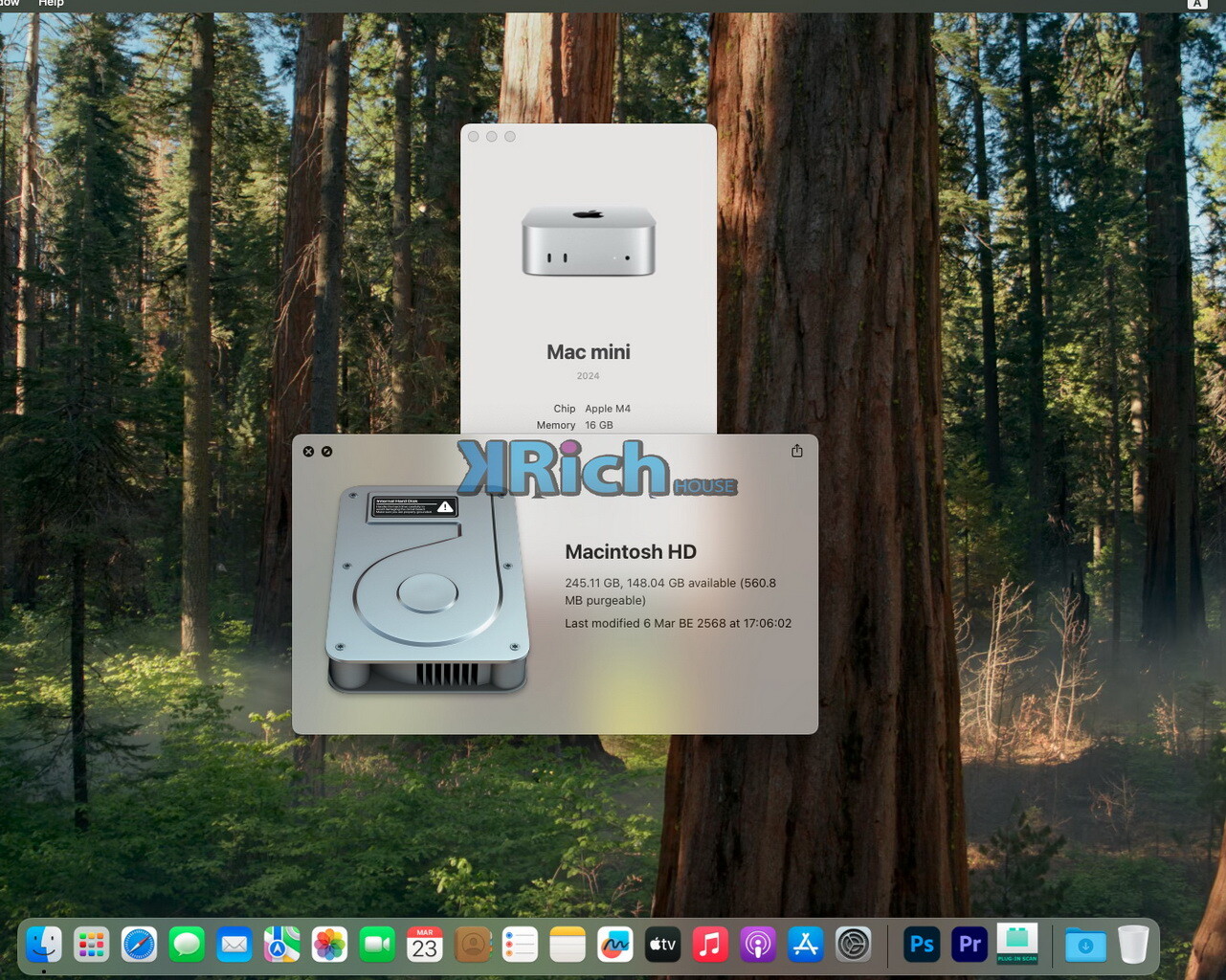Click the 'Mac mini' heading text
The image size is (1226, 980).
[x=589, y=352]
